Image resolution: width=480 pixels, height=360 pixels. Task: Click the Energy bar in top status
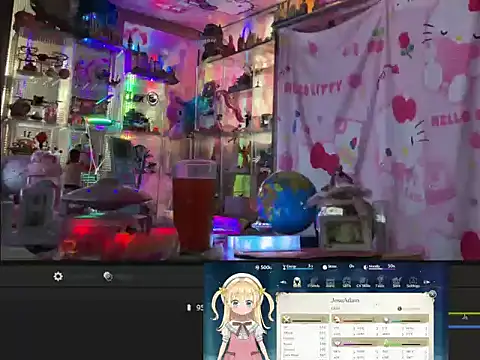tap(298, 267)
